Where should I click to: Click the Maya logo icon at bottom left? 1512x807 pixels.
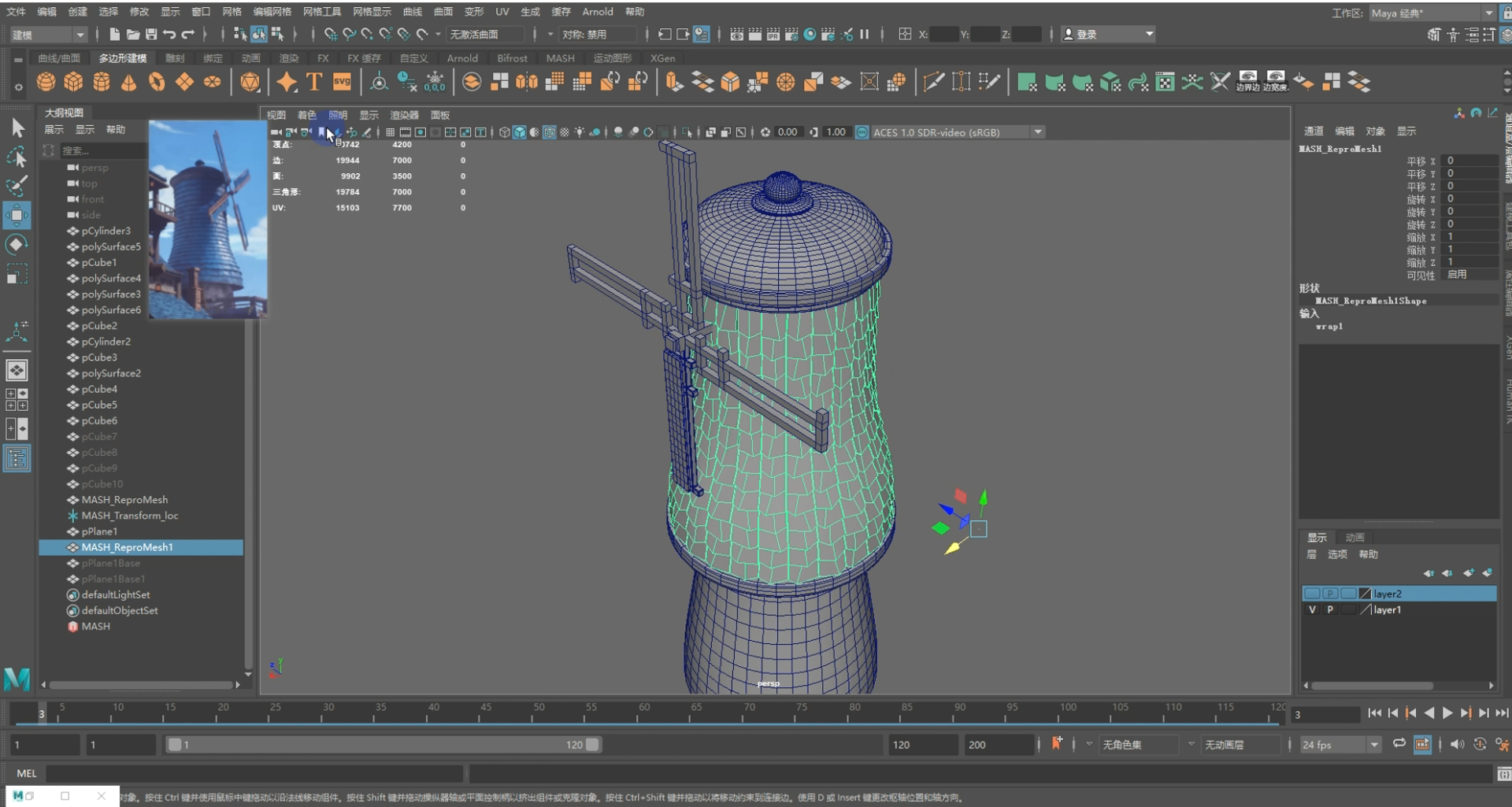click(x=17, y=678)
